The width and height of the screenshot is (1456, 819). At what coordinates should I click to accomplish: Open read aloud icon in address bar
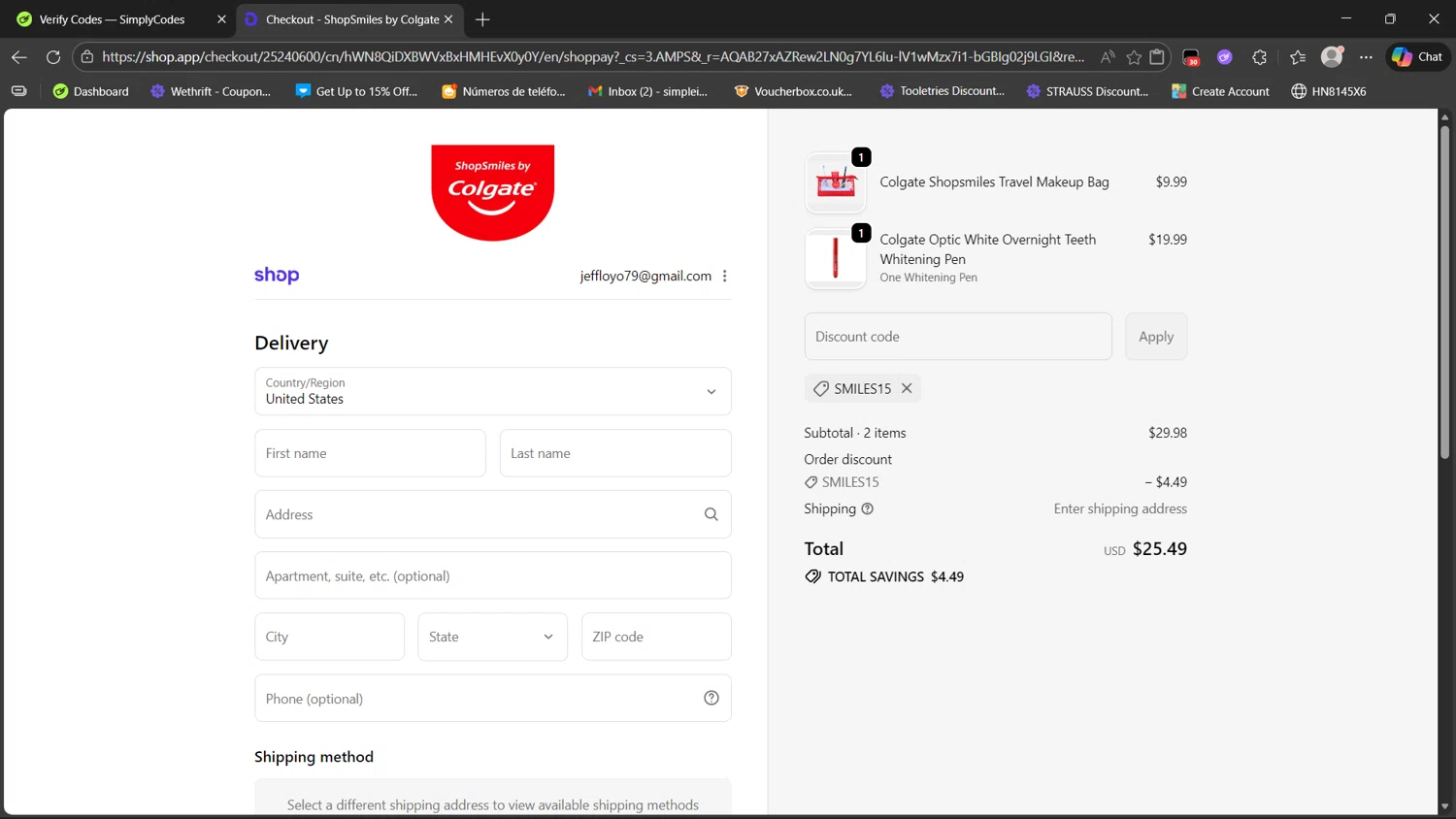coord(1108,57)
